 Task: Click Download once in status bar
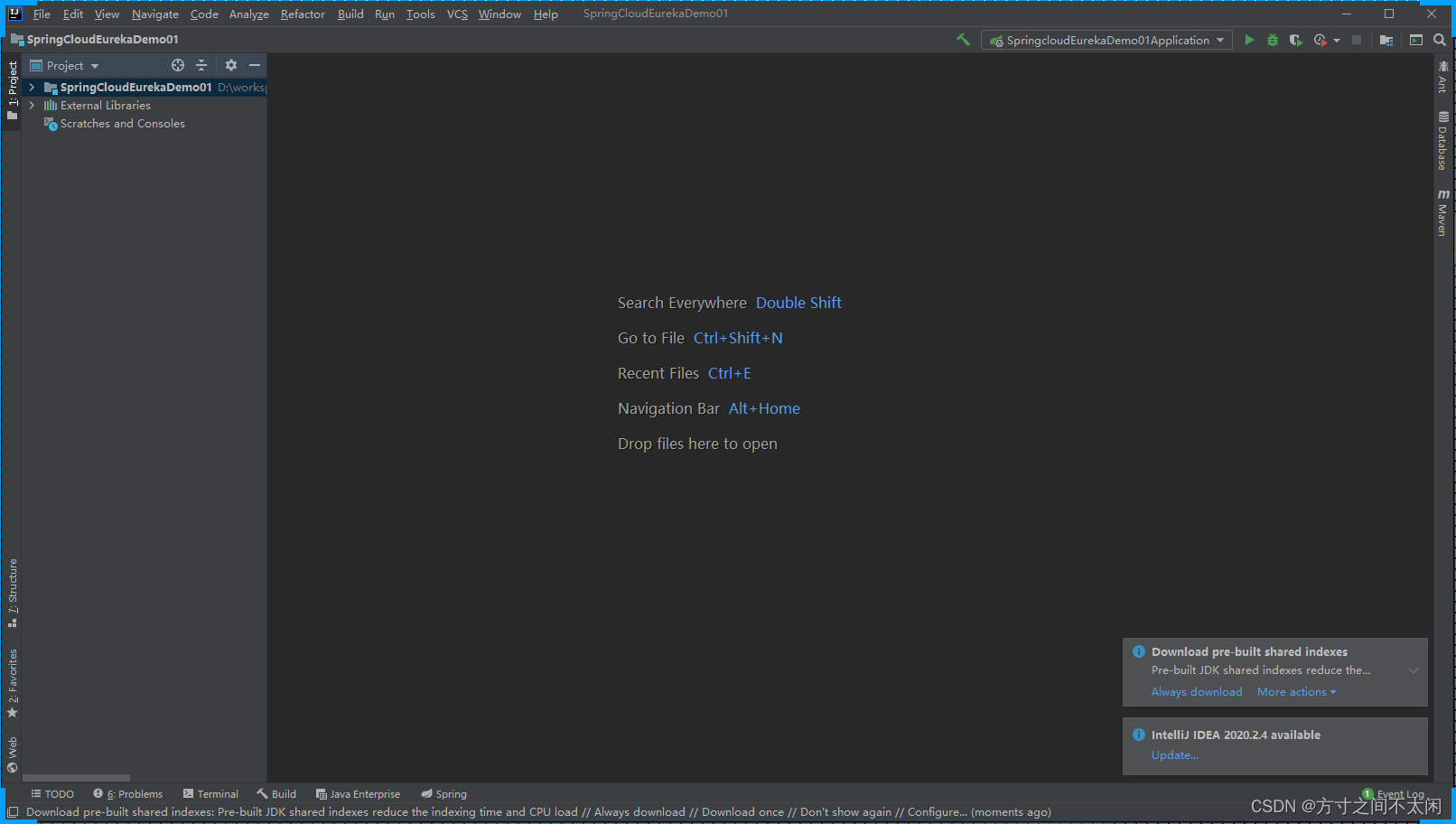(x=742, y=812)
